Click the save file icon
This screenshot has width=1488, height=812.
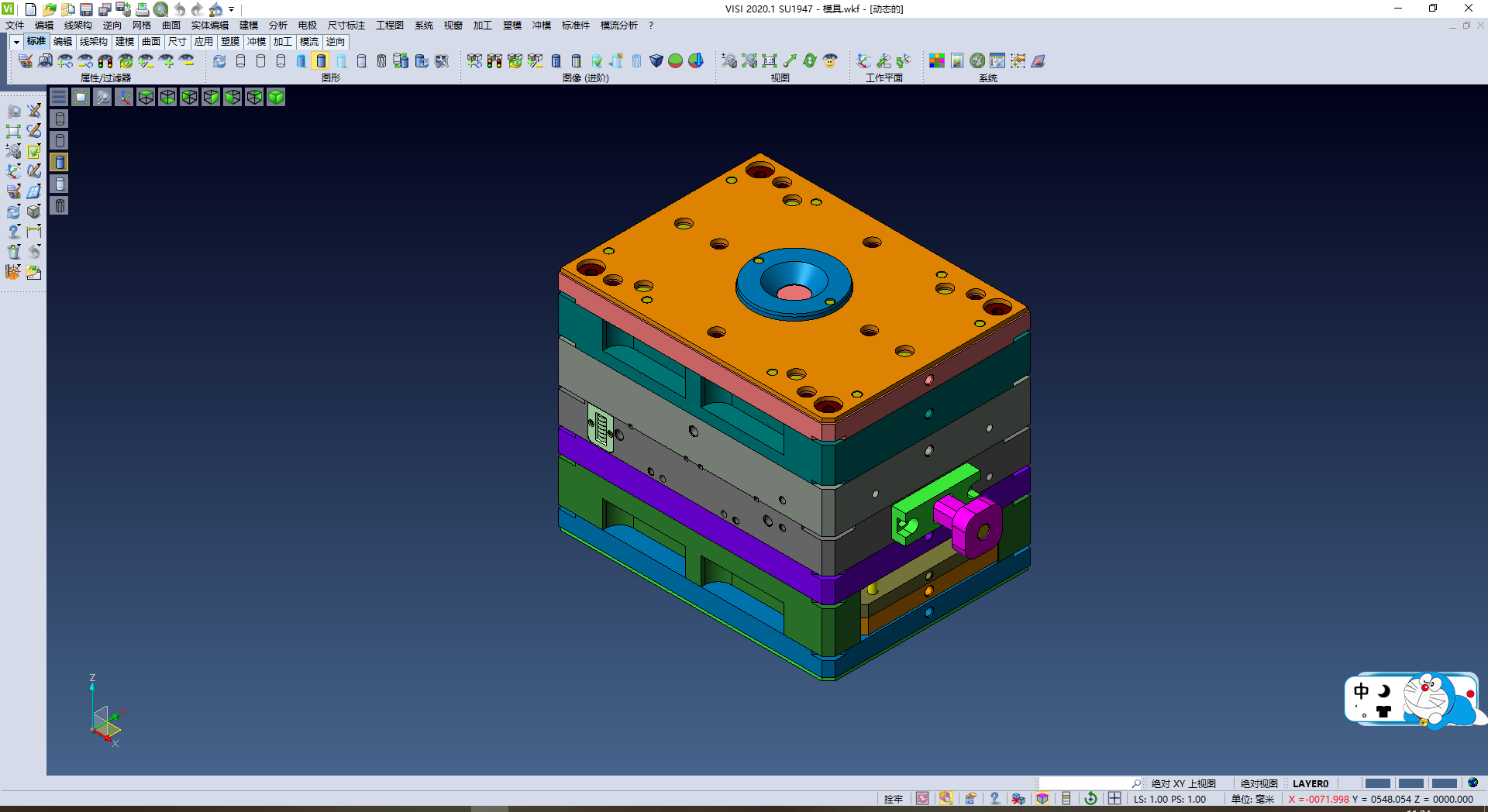[86, 9]
